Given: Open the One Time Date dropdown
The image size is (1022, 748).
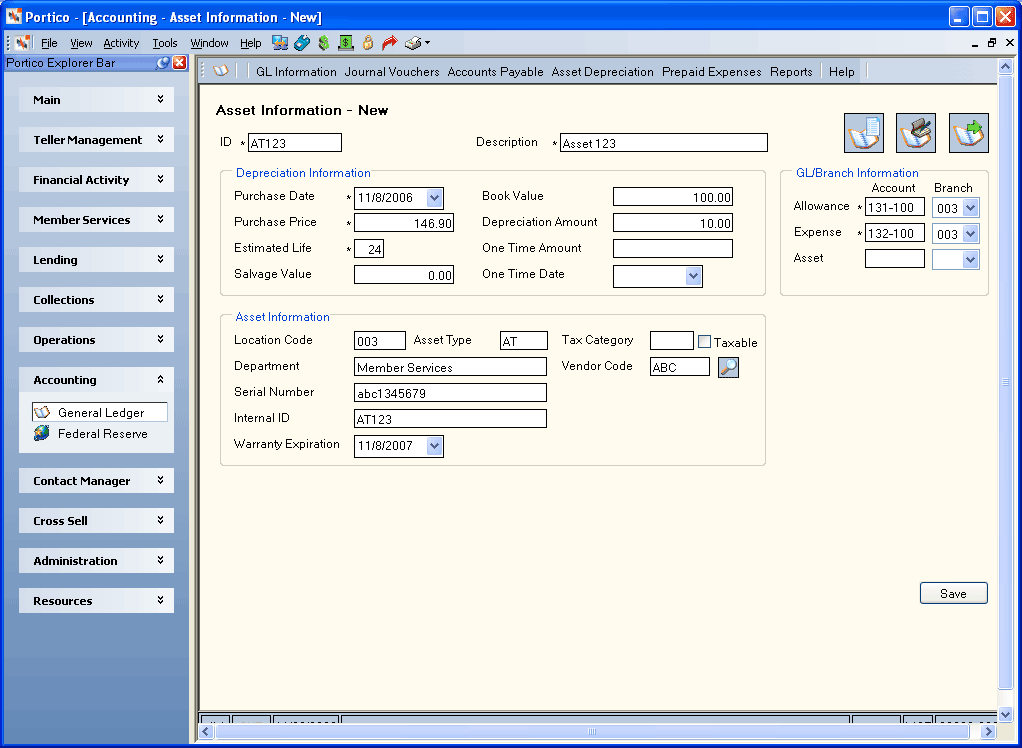Looking at the screenshot, I should click(x=694, y=276).
